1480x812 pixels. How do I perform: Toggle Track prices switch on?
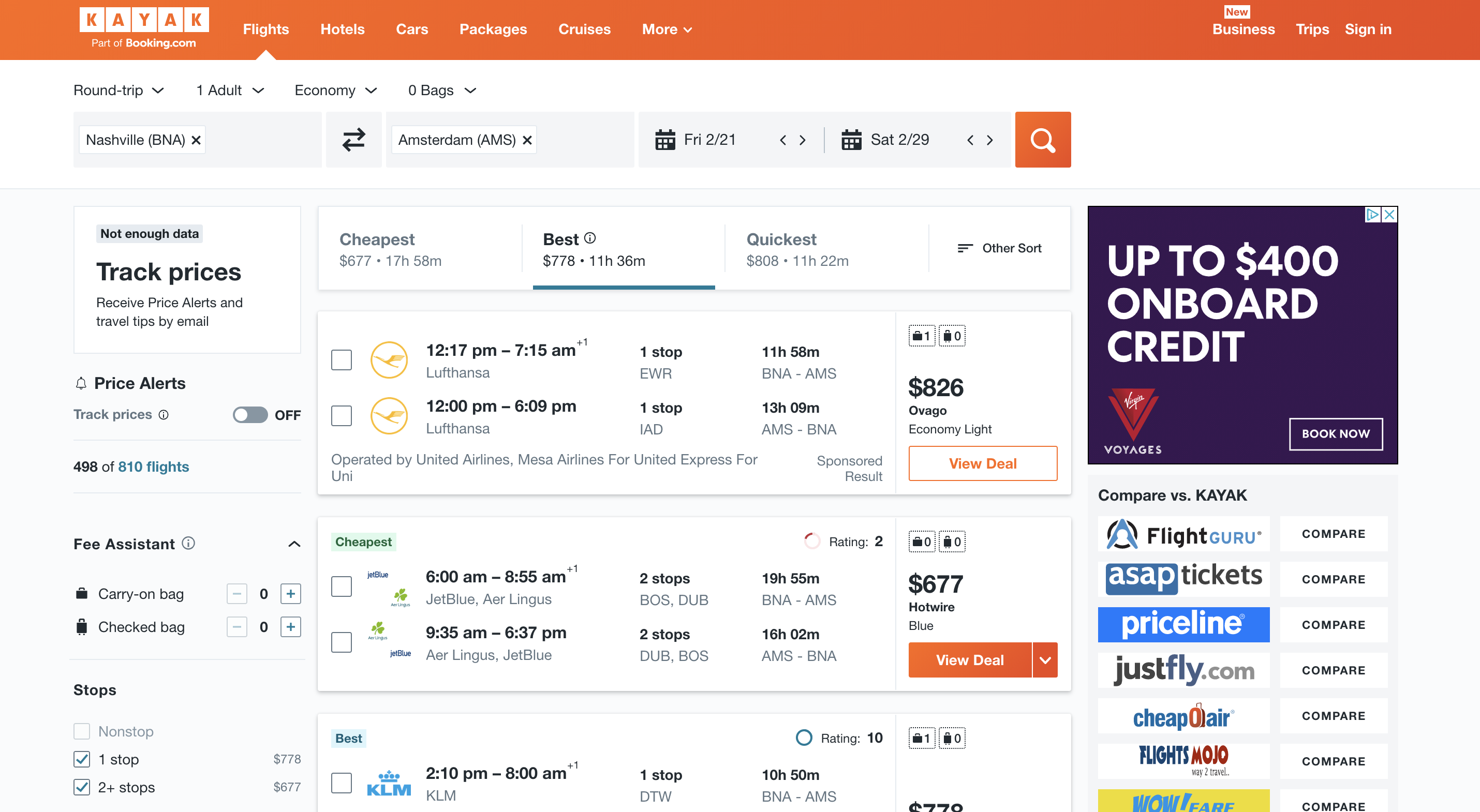(x=250, y=415)
